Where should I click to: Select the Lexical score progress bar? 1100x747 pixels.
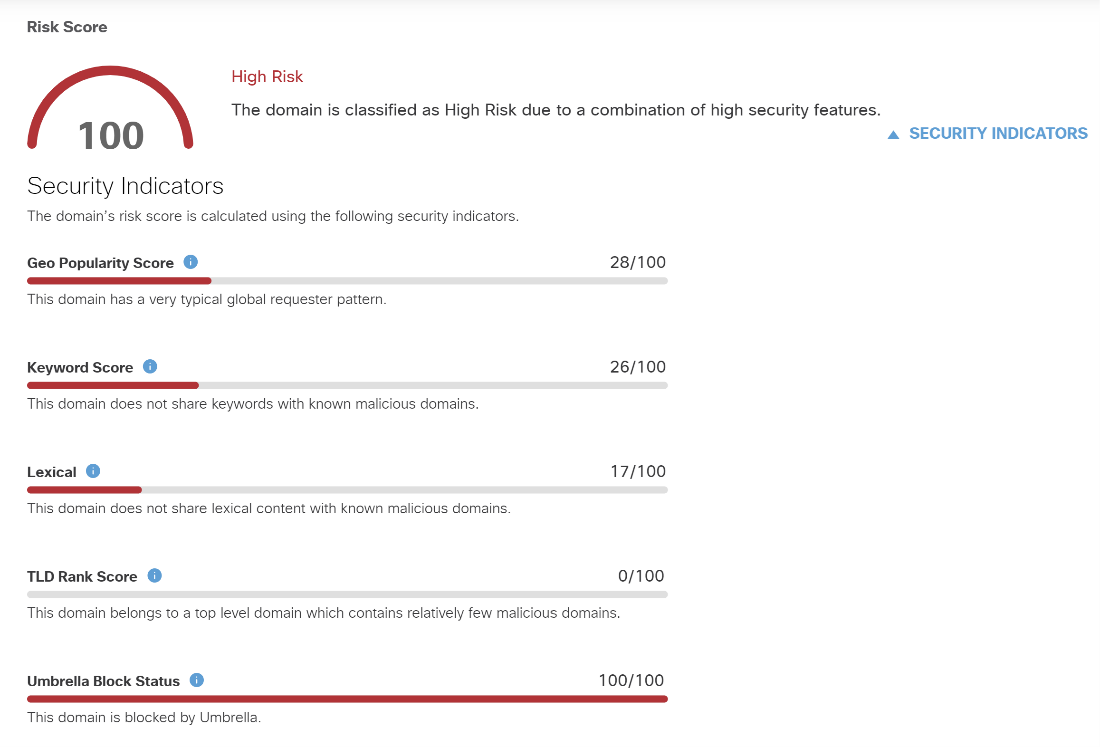tap(347, 490)
